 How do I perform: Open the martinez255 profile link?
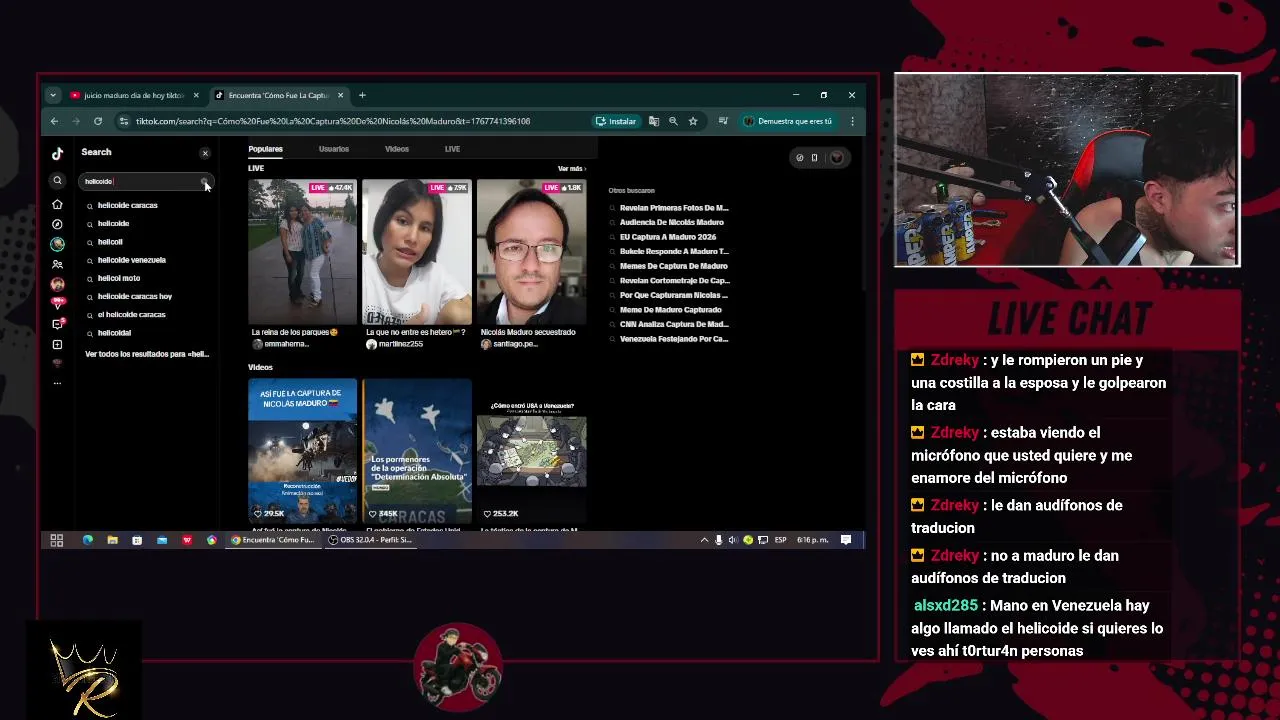click(394, 344)
